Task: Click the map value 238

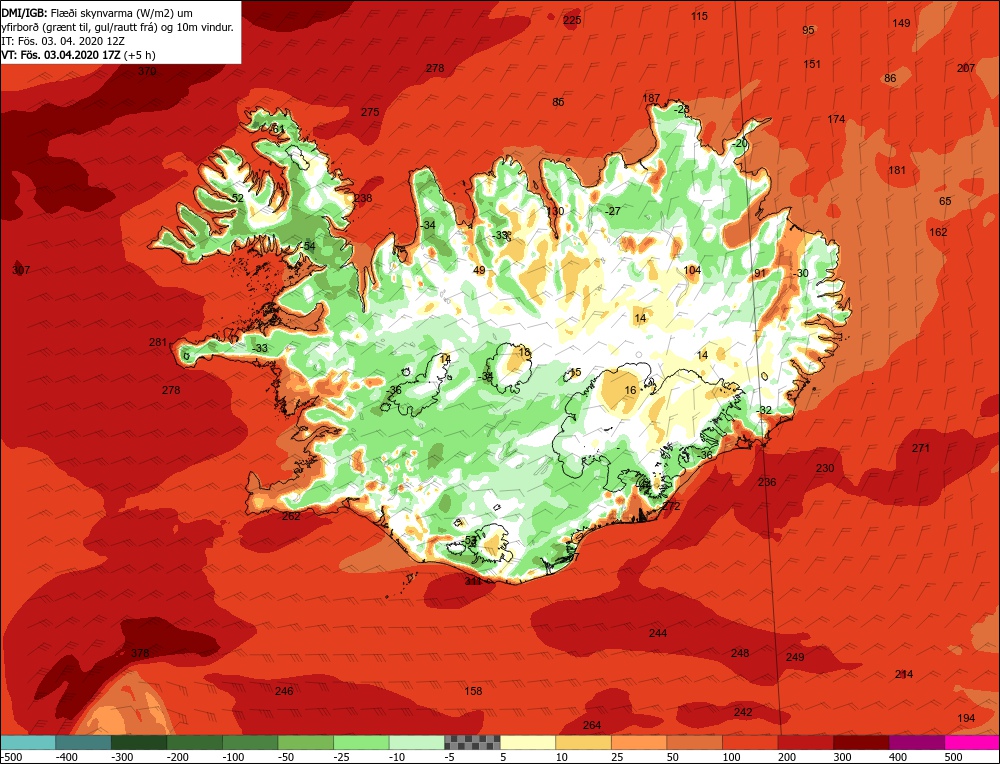Action: (363, 198)
